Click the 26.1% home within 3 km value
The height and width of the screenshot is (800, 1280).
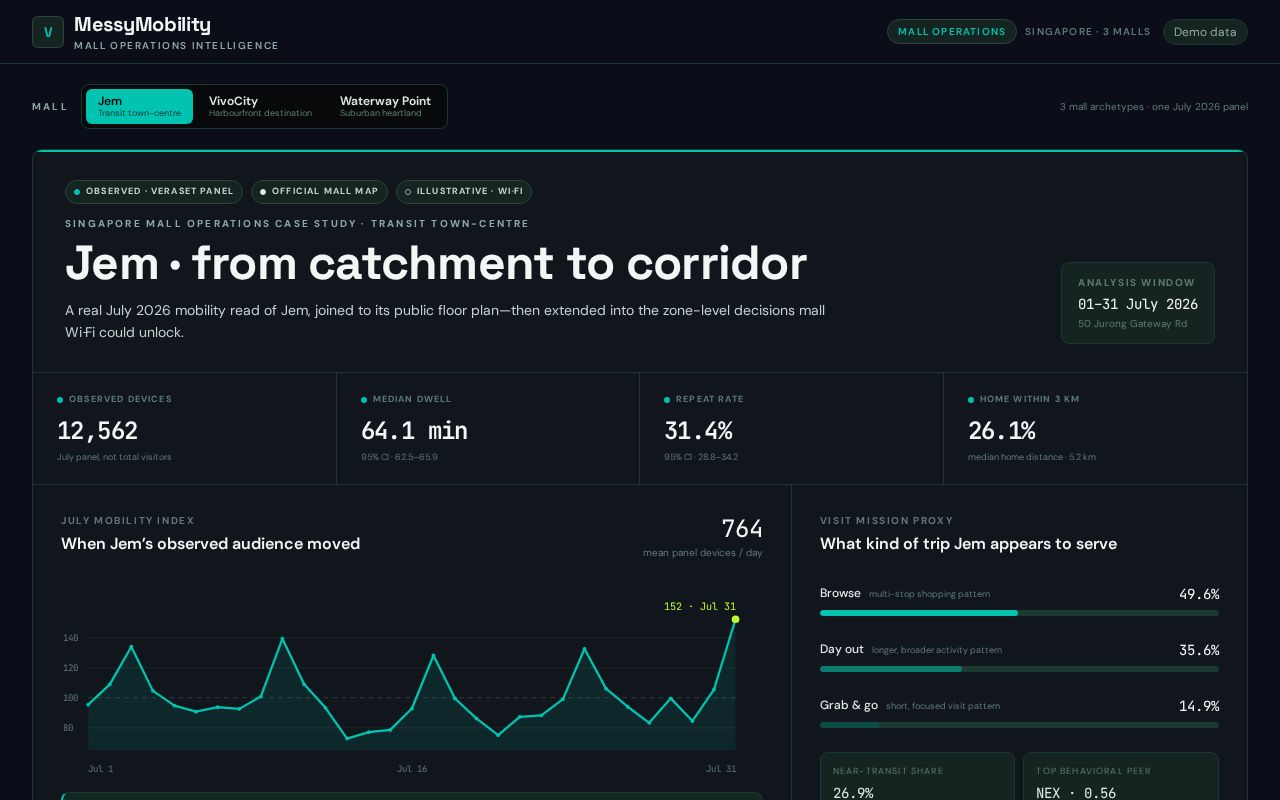(1001, 431)
